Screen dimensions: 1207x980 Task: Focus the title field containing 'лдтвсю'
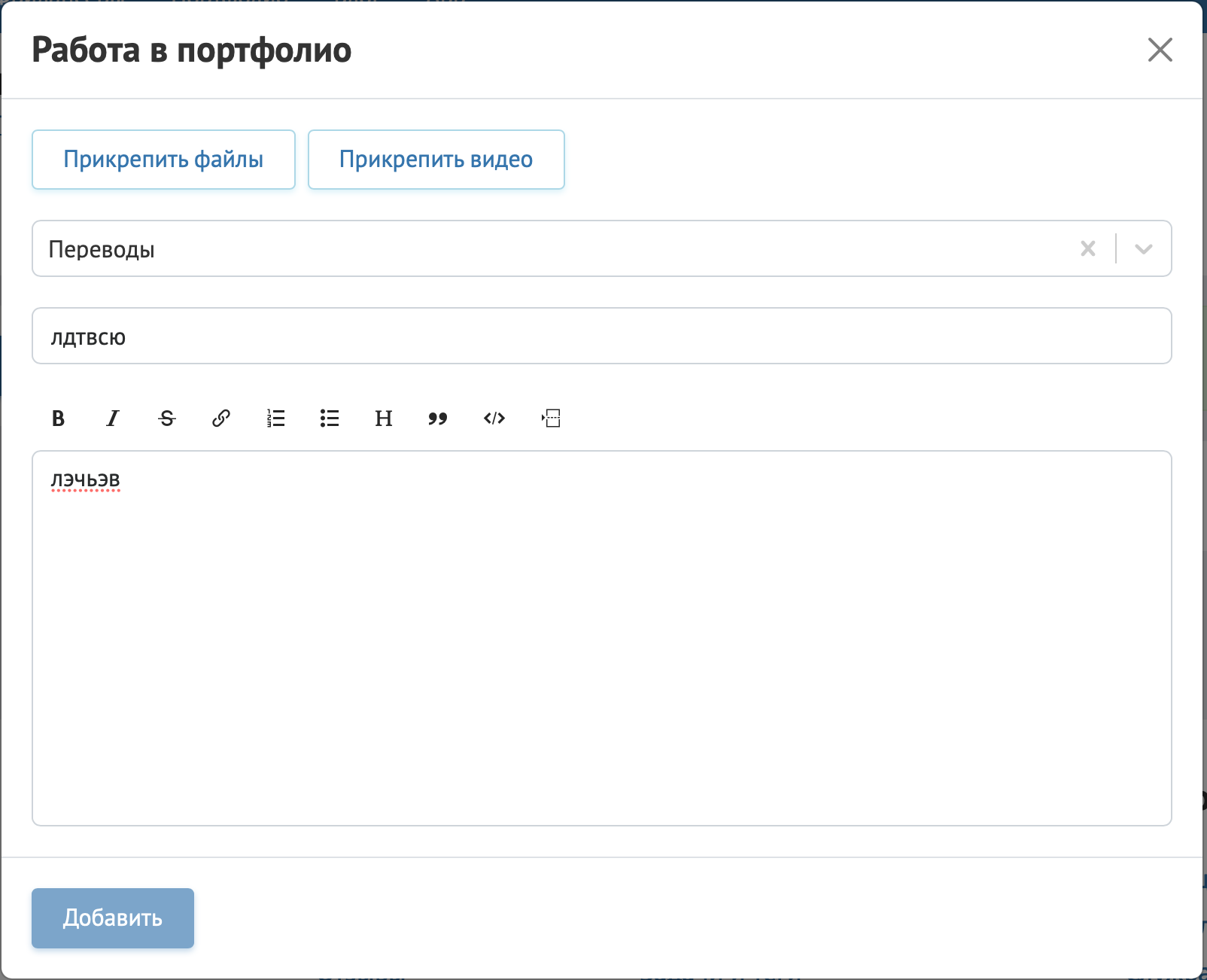[x=602, y=336]
